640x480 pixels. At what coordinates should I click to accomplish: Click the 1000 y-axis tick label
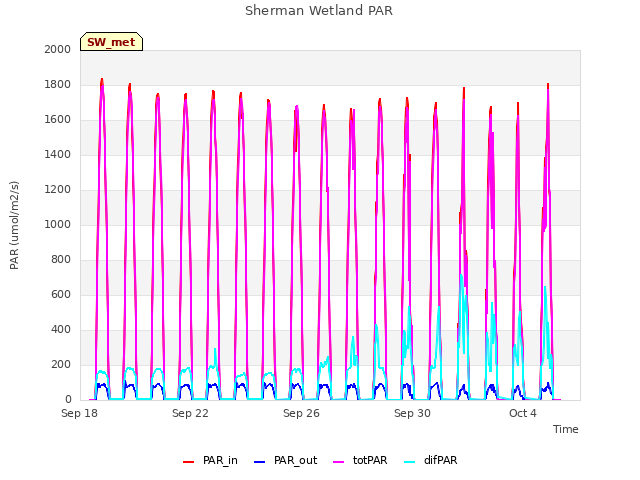58,224
